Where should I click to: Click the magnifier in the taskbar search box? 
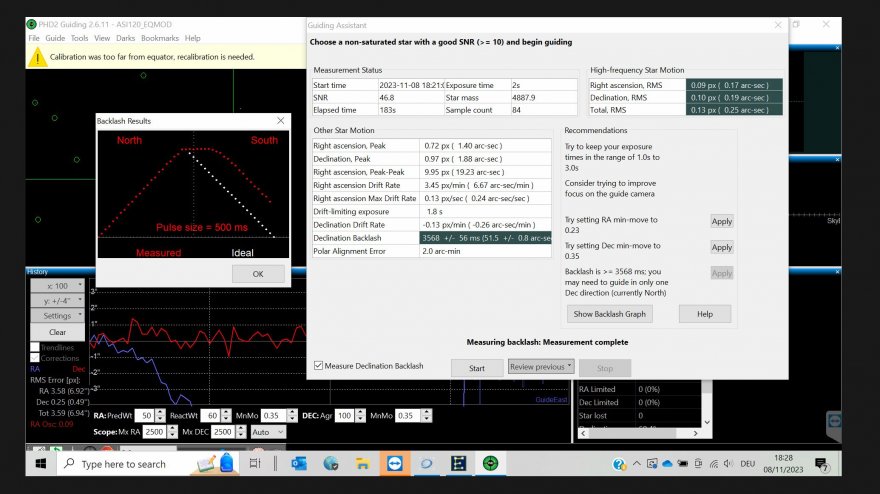pyautogui.click(x=69, y=464)
